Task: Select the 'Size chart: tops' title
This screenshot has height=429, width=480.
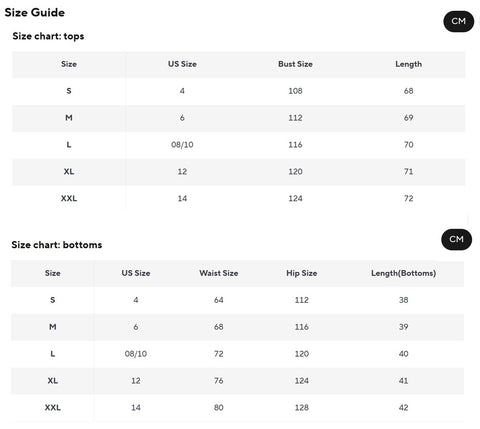Action: pos(48,36)
